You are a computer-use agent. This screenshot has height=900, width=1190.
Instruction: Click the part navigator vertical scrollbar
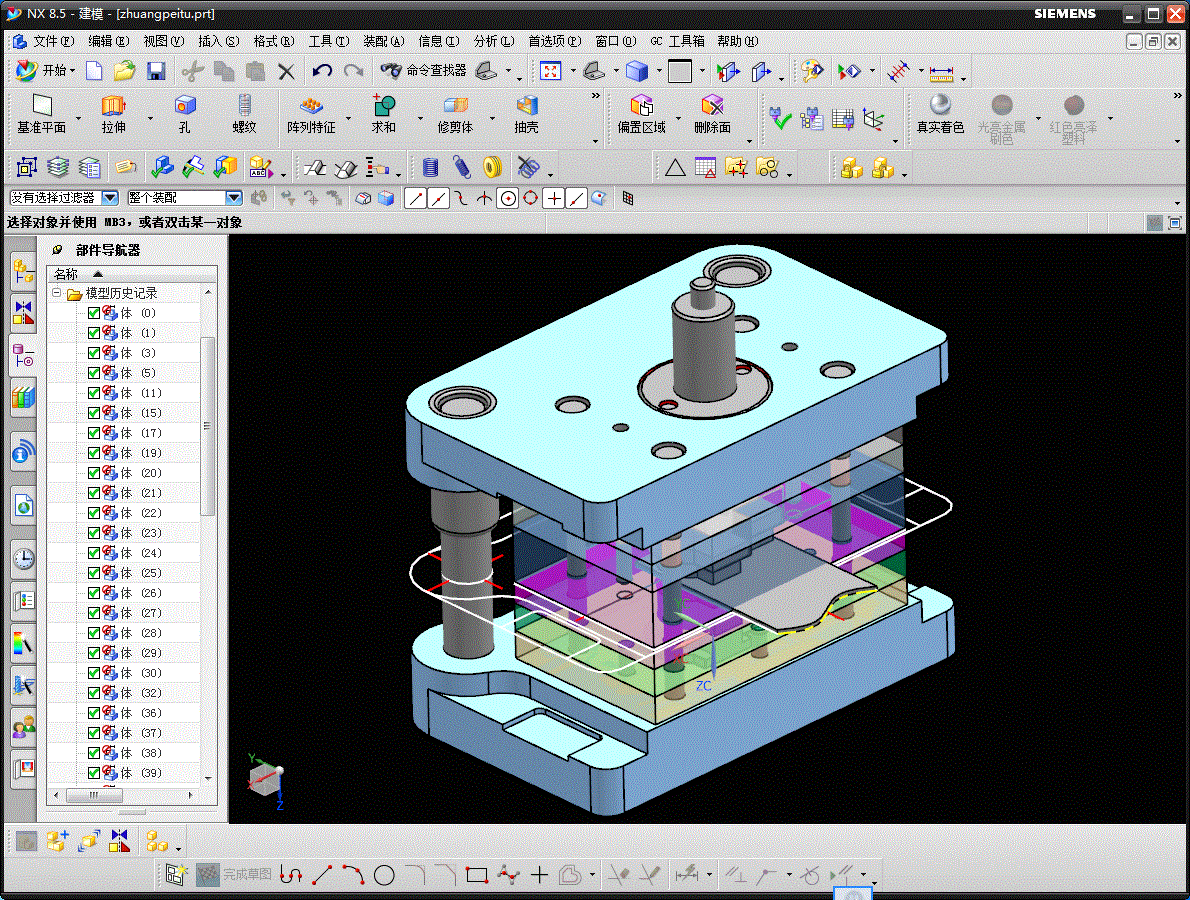(208, 425)
